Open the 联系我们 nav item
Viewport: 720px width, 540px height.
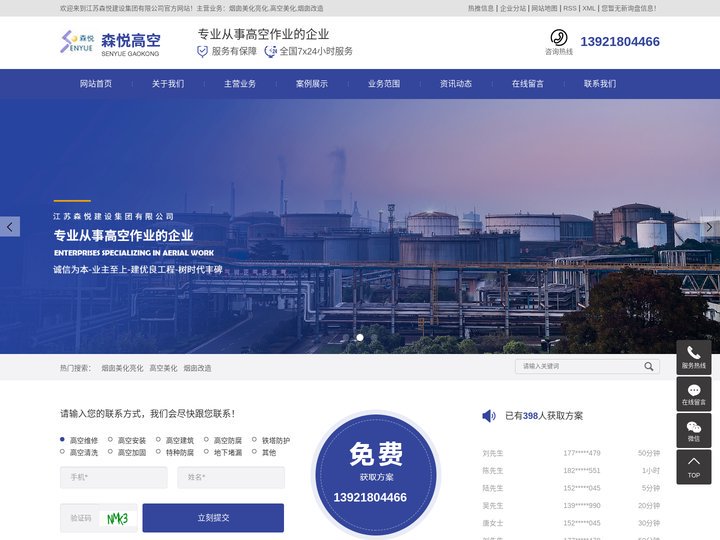(x=600, y=84)
